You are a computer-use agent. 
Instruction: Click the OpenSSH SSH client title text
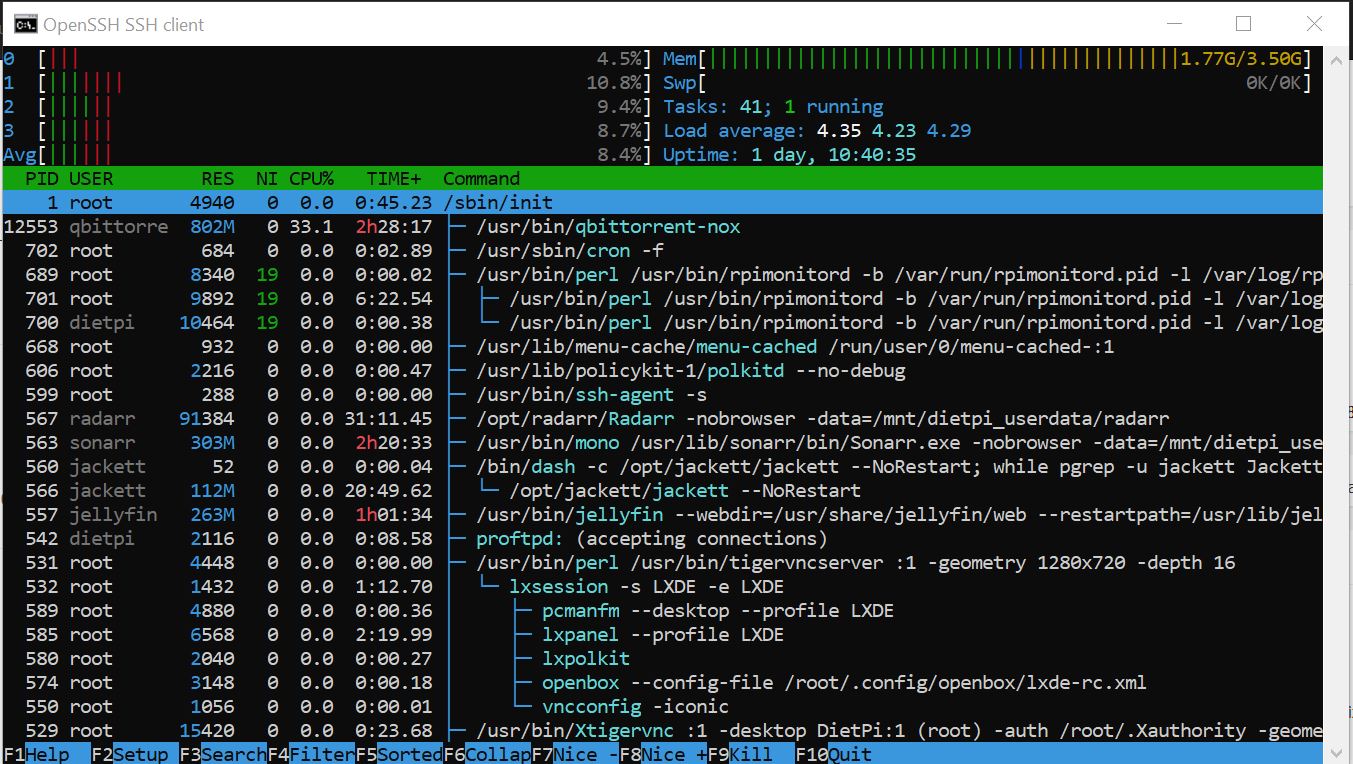tap(124, 24)
